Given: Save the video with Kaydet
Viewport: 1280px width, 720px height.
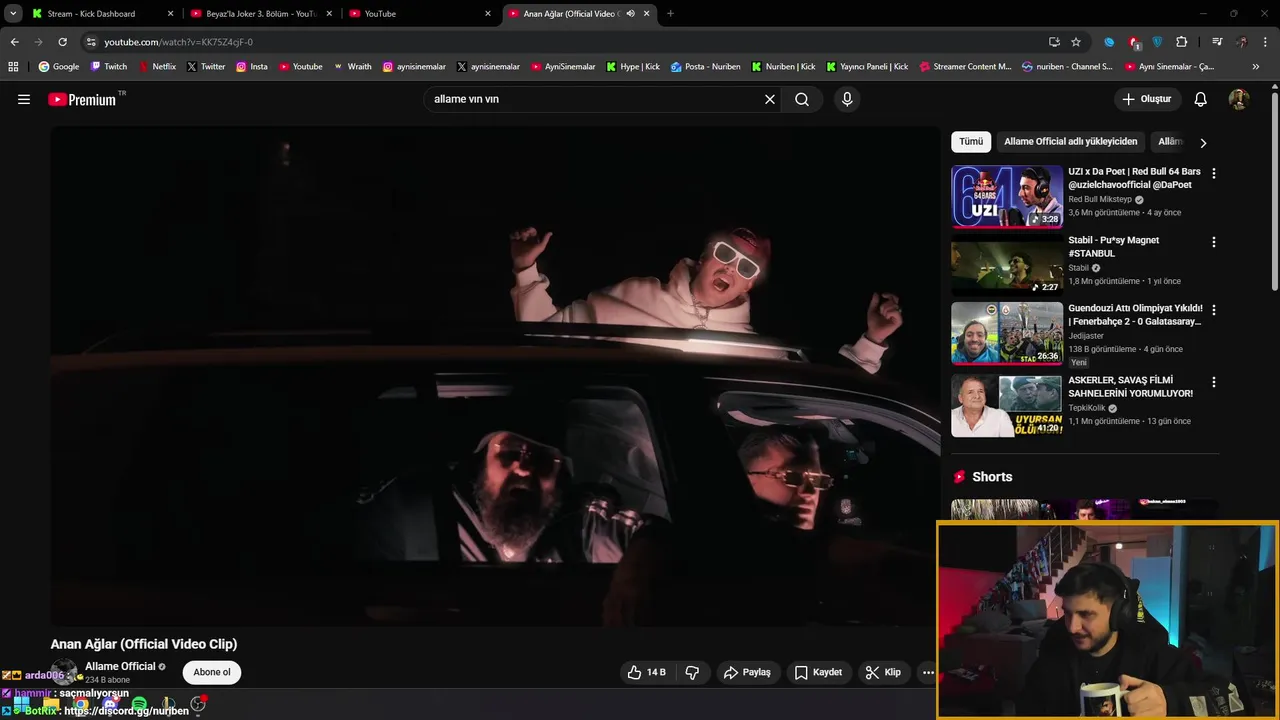Looking at the screenshot, I should pyautogui.click(x=818, y=672).
